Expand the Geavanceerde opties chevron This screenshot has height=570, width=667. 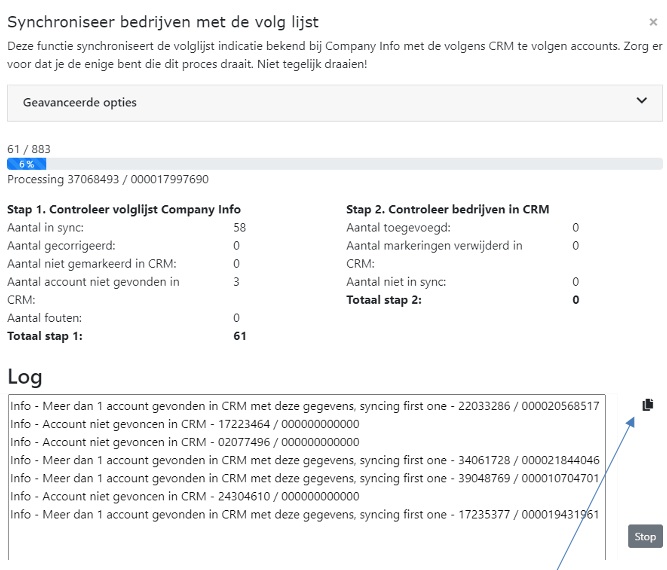(642, 101)
